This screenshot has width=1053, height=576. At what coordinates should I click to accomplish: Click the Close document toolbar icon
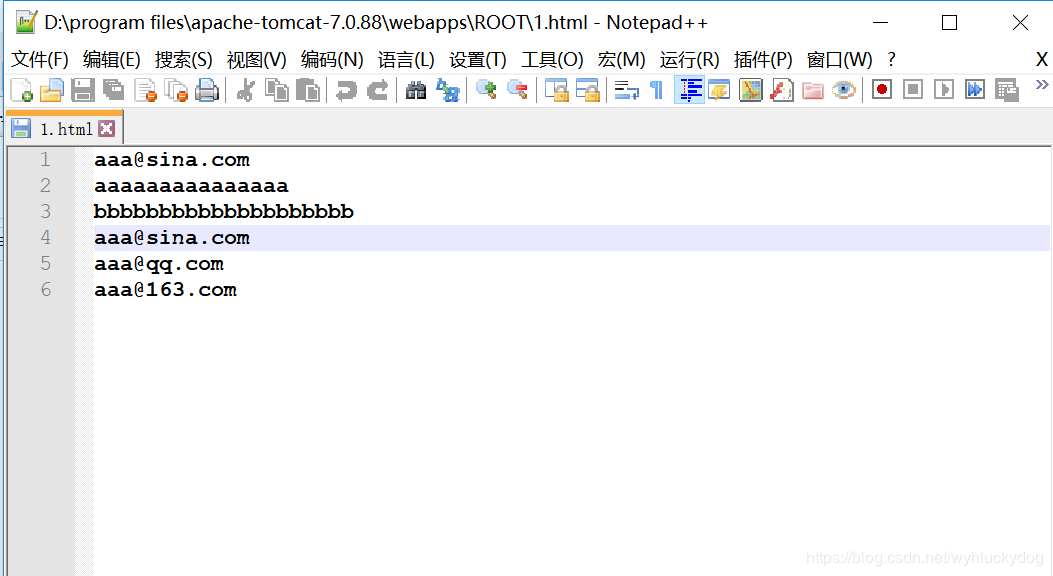(x=145, y=89)
